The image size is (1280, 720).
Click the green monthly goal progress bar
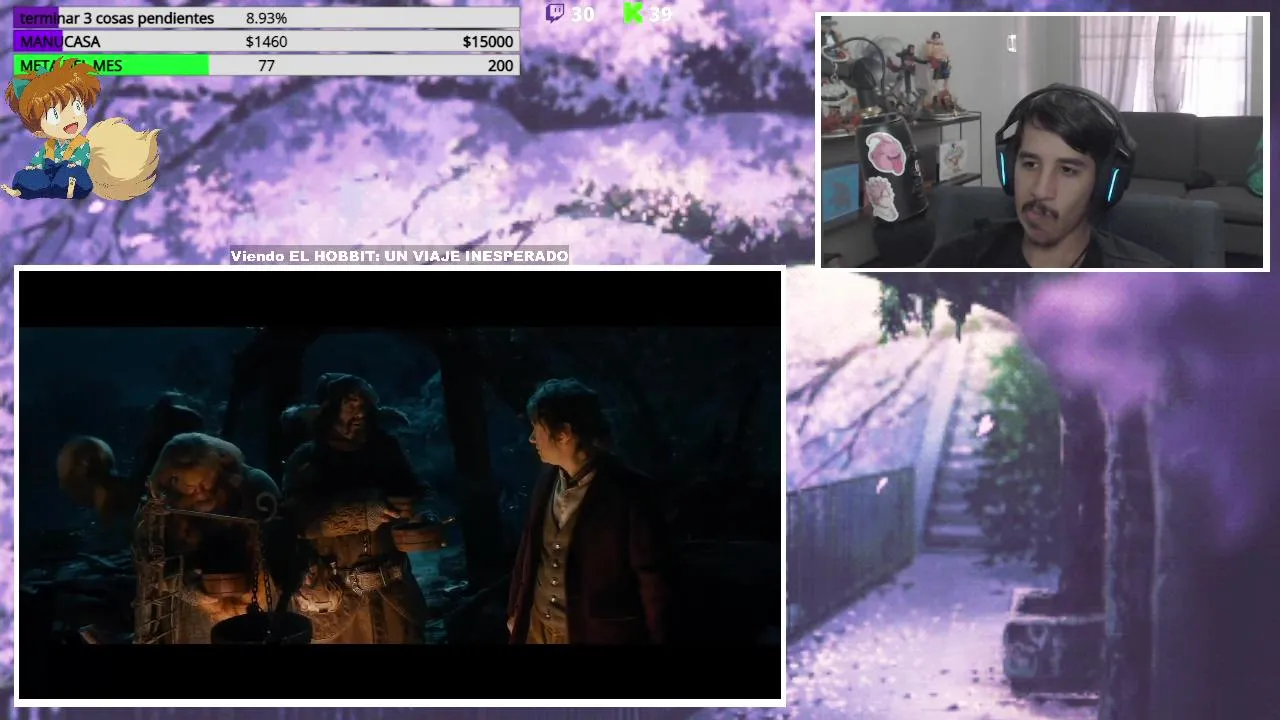point(266,65)
